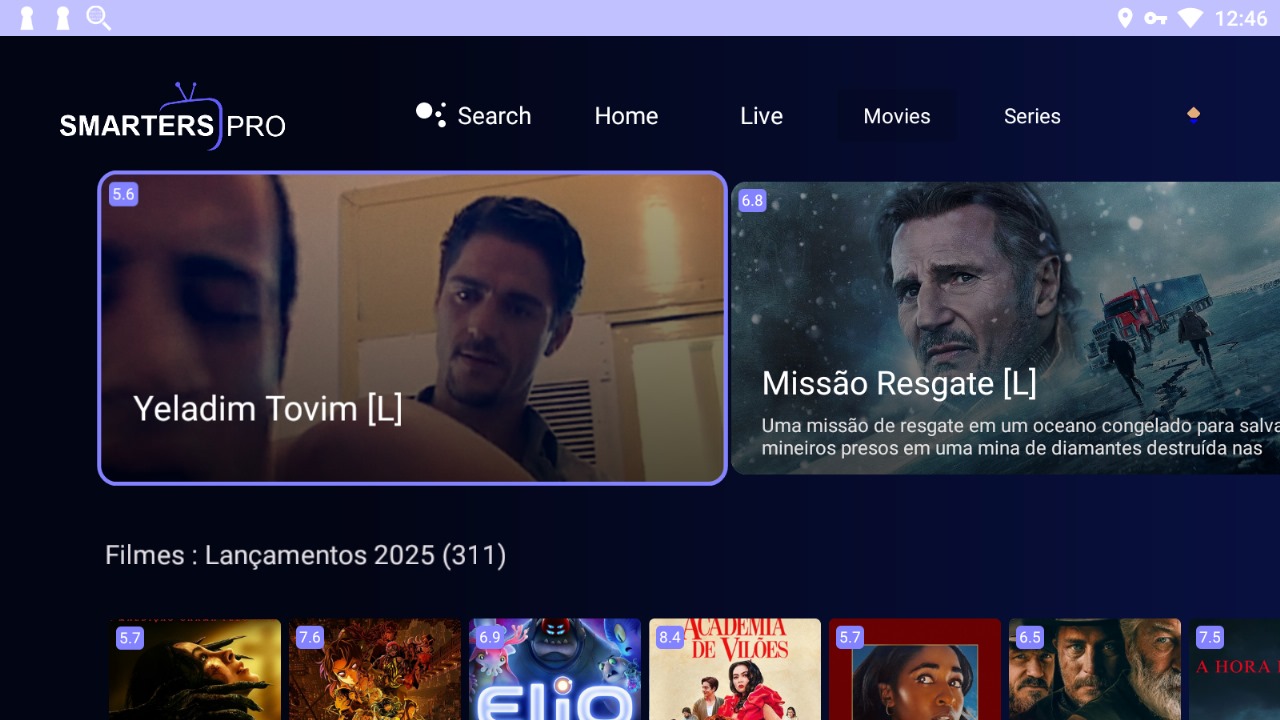Tap the VPN key status icon
The width and height of the screenshot is (1280, 720).
click(1156, 18)
